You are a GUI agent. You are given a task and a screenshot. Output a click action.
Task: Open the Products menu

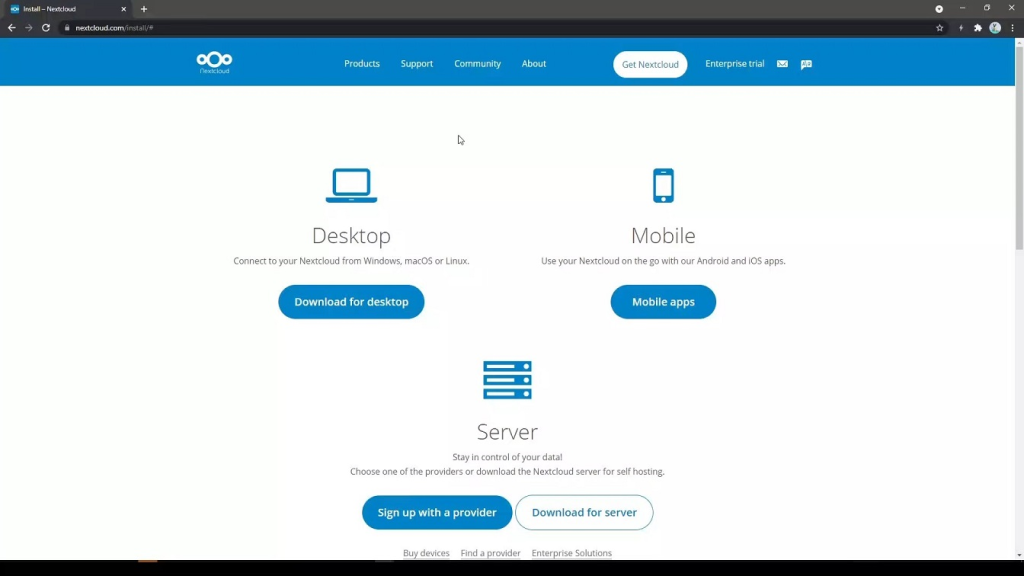(x=362, y=64)
